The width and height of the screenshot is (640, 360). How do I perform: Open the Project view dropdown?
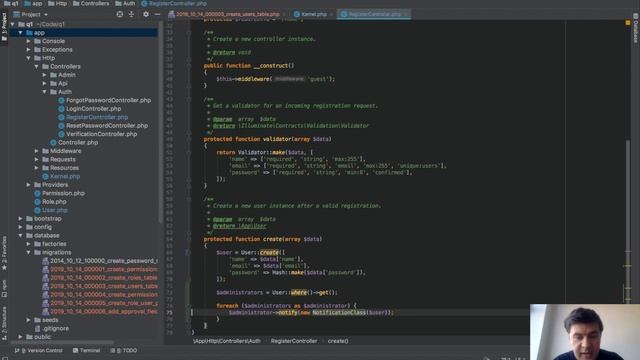pos(31,14)
